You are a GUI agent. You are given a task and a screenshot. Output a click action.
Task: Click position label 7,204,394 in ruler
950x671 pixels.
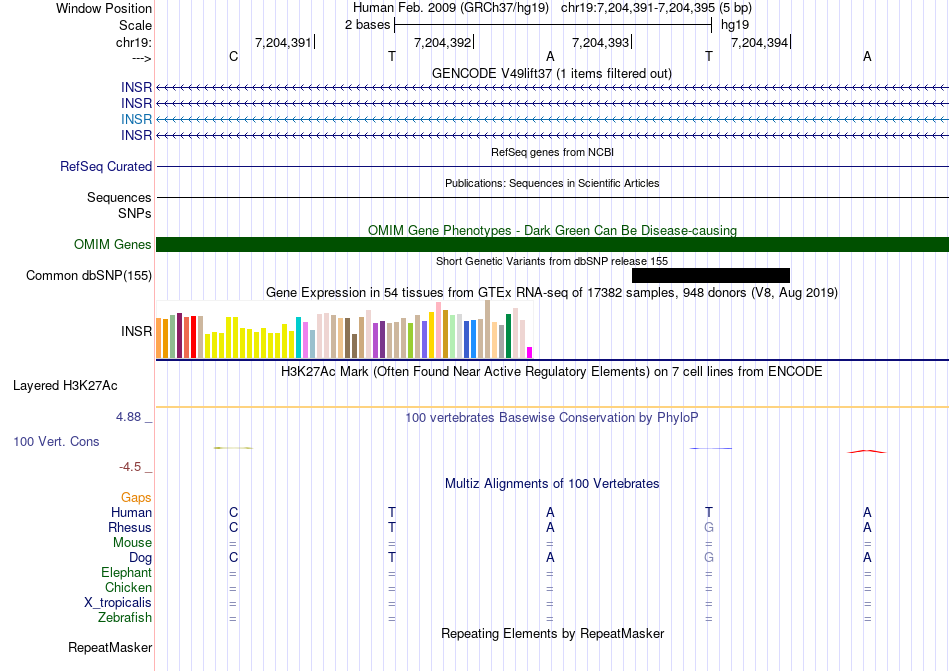click(x=759, y=42)
